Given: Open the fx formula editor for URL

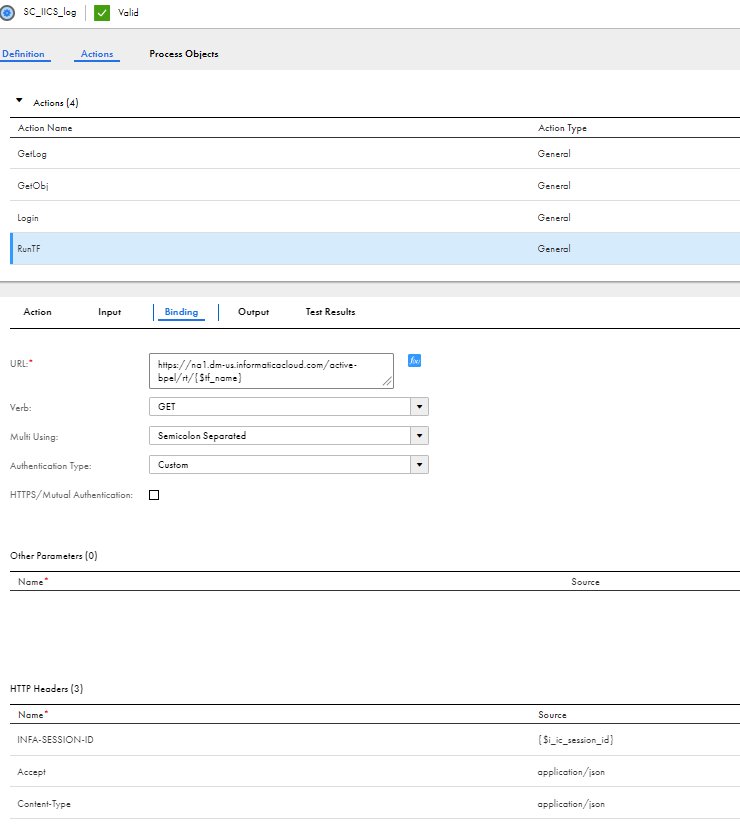Looking at the screenshot, I should coord(414,360).
